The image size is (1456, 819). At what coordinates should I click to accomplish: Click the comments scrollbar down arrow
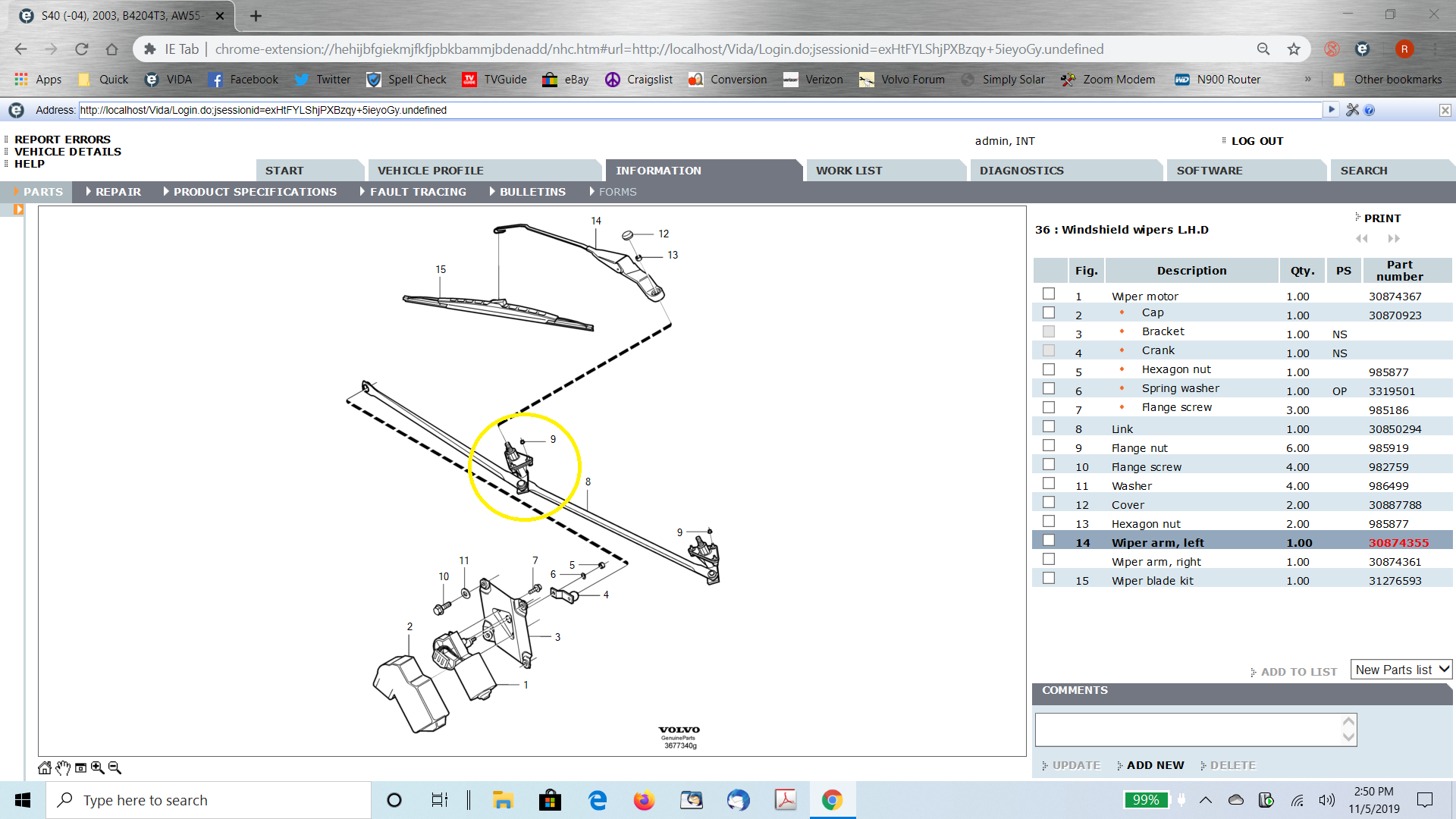[1348, 737]
